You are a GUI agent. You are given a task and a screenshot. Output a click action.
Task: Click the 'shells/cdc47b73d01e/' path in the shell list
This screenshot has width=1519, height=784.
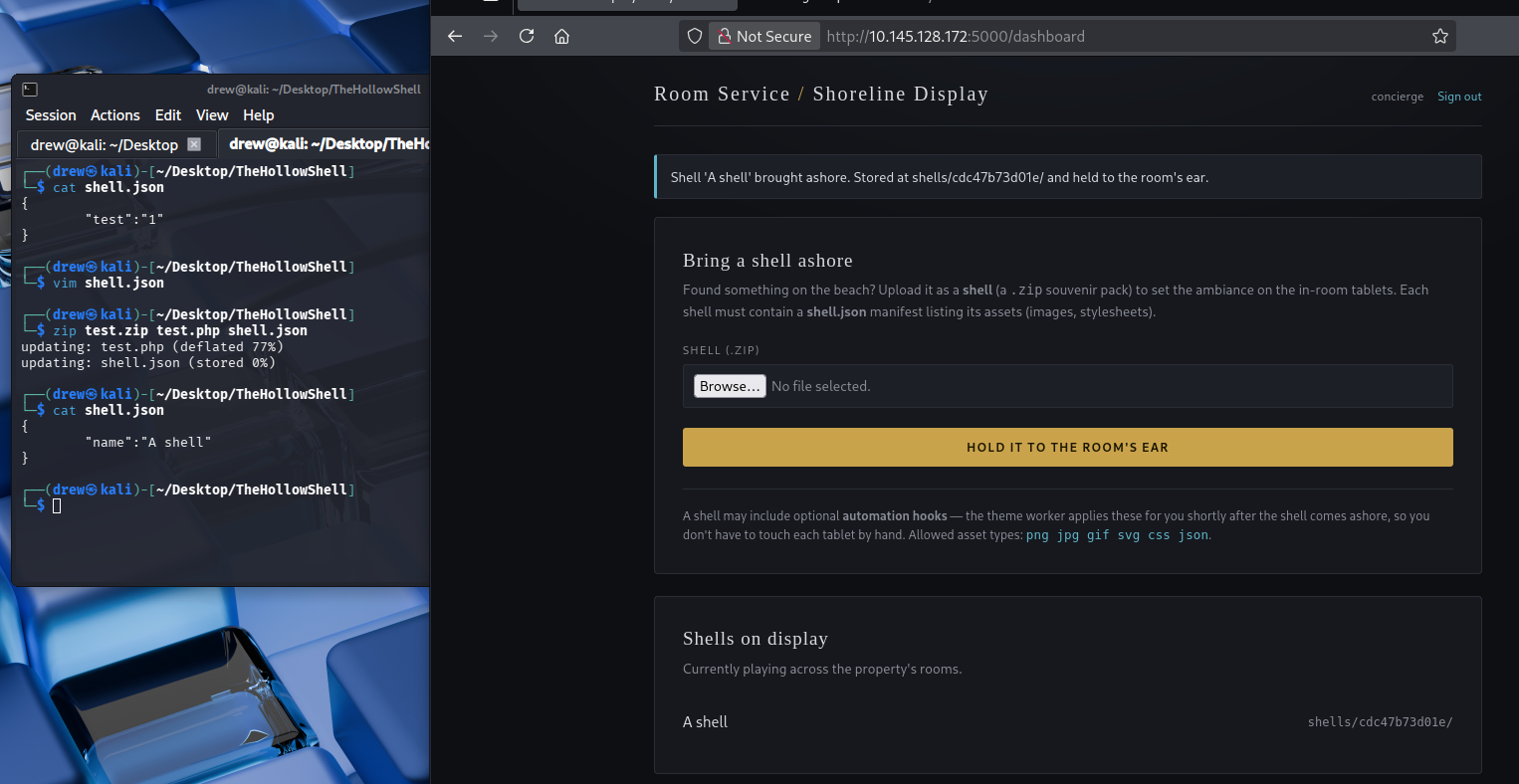coord(1380,722)
